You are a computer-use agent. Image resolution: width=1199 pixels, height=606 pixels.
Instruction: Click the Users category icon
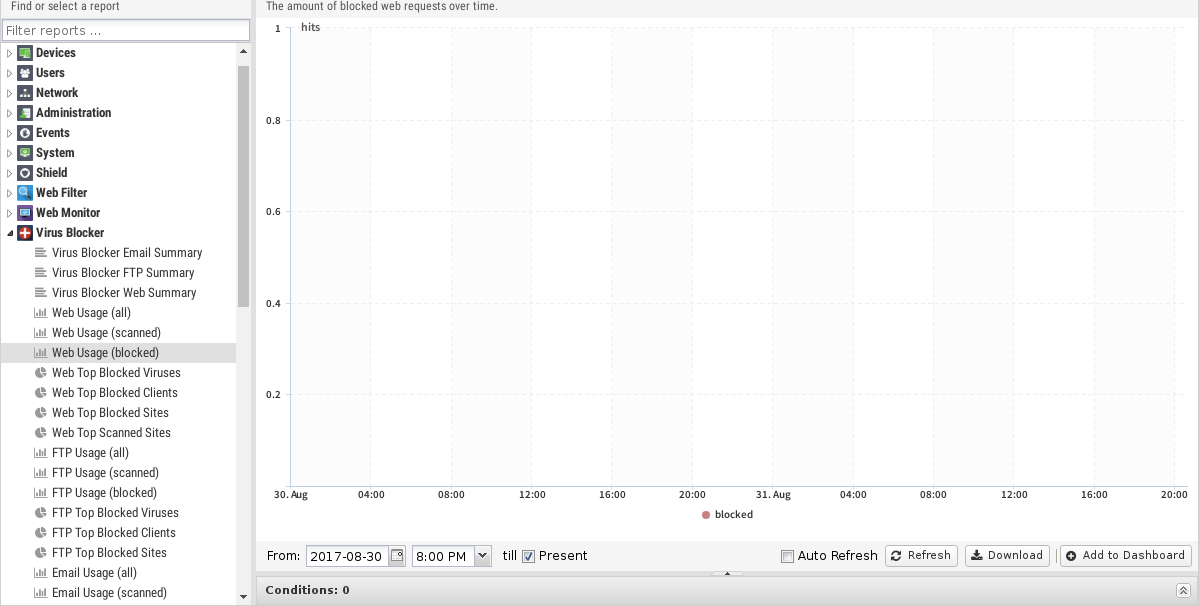24,73
